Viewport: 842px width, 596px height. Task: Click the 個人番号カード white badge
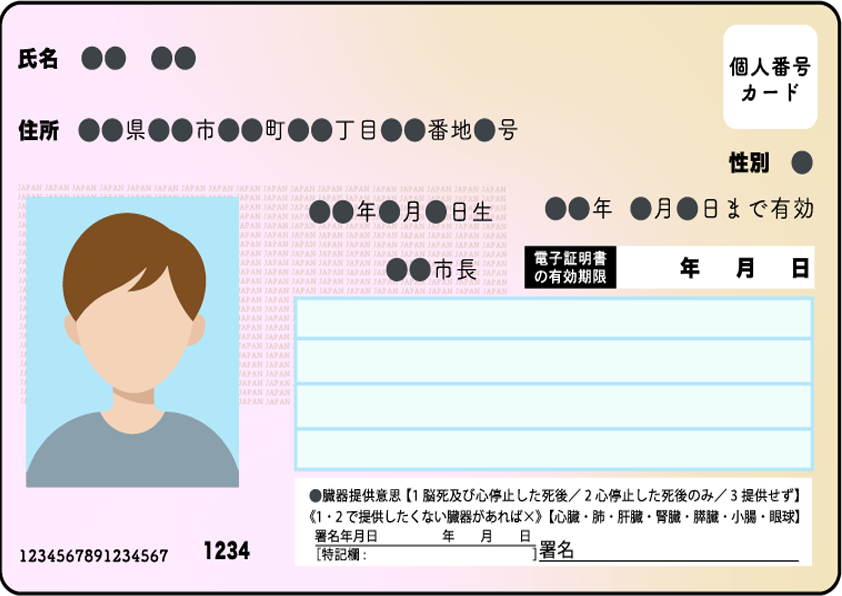pyautogui.click(x=770, y=79)
